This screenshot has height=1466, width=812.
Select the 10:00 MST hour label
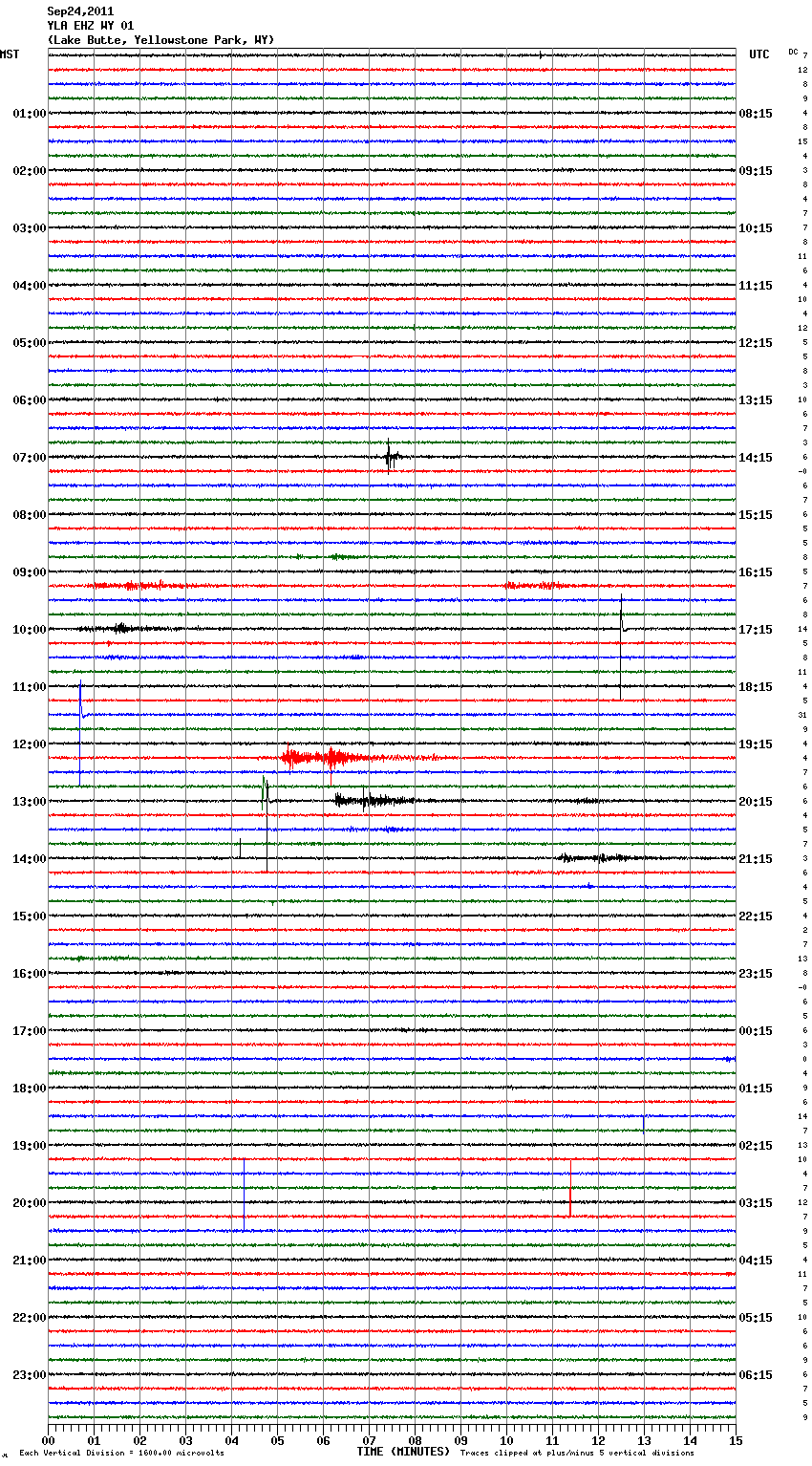pyautogui.click(x=30, y=630)
